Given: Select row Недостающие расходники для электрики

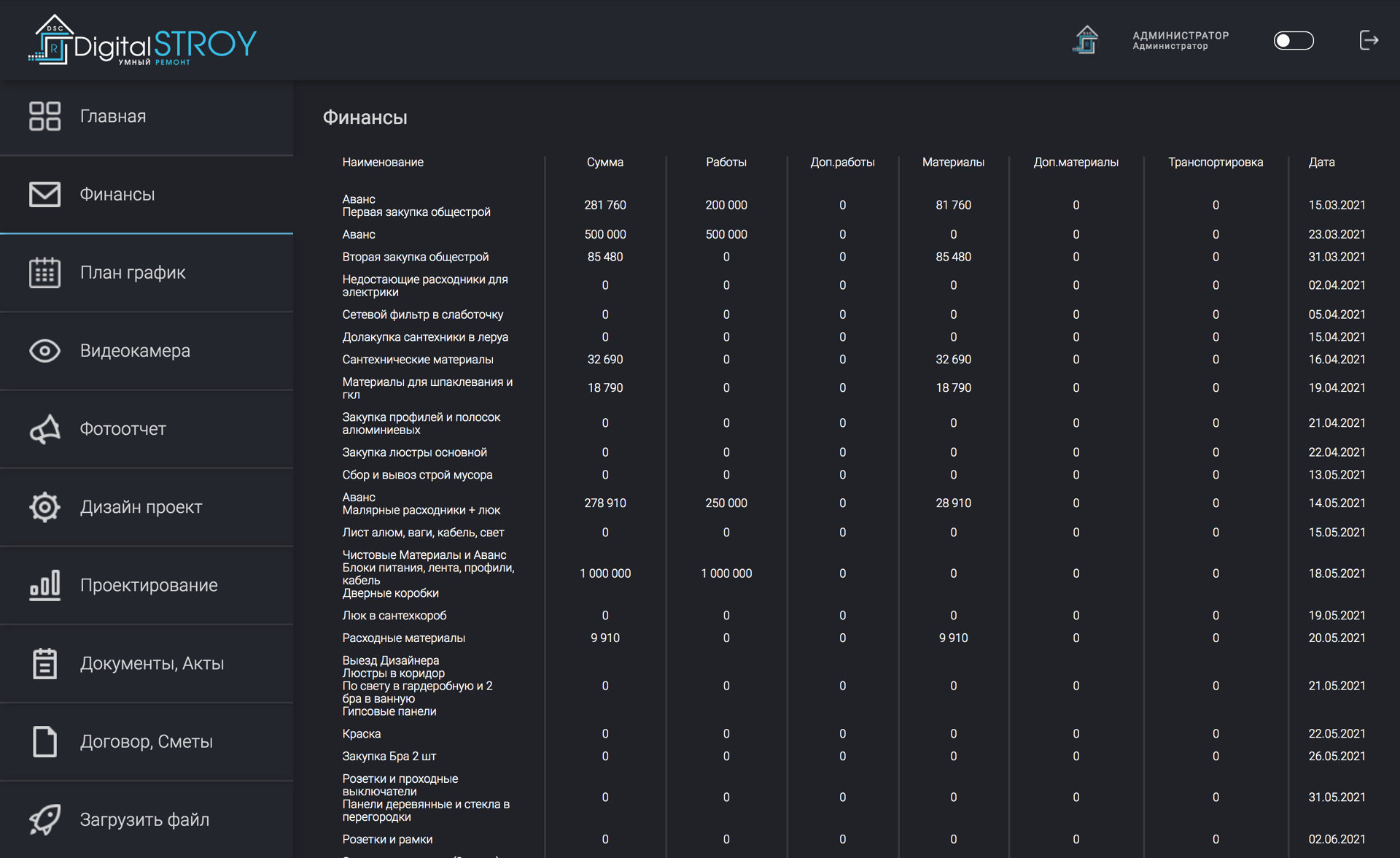Looking at the screenshot, I should click(x=854, y=285).
